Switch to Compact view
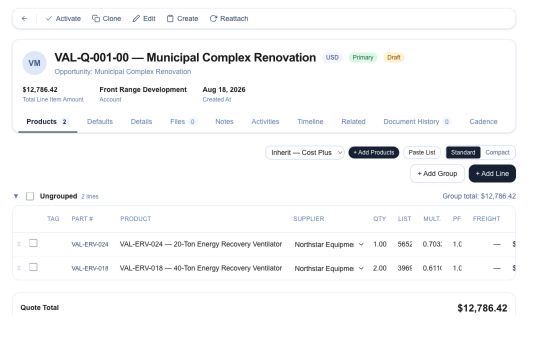This screenshot has width=560, height=360. (497, 152)
